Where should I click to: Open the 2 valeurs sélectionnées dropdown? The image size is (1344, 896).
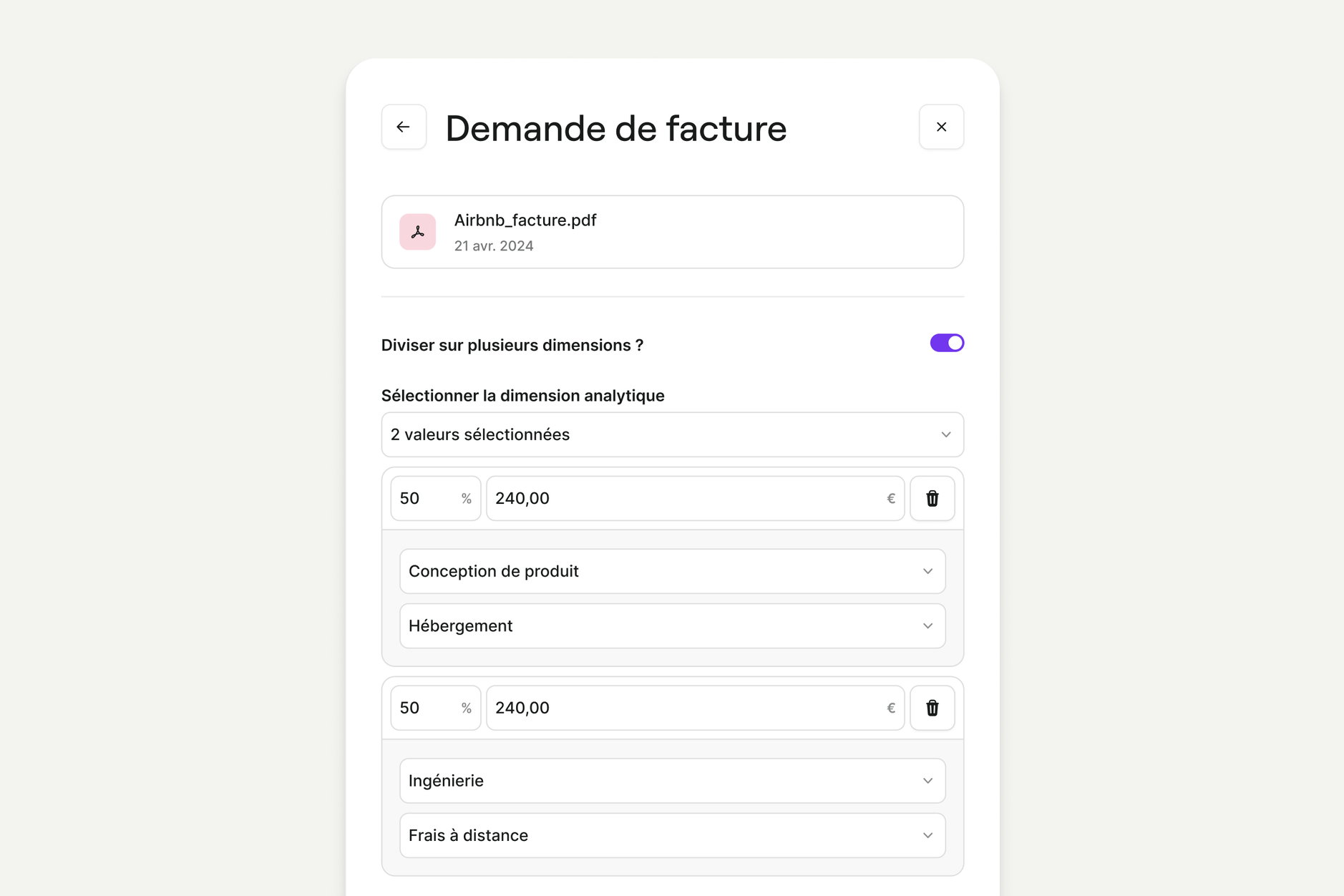click(671, 434)
